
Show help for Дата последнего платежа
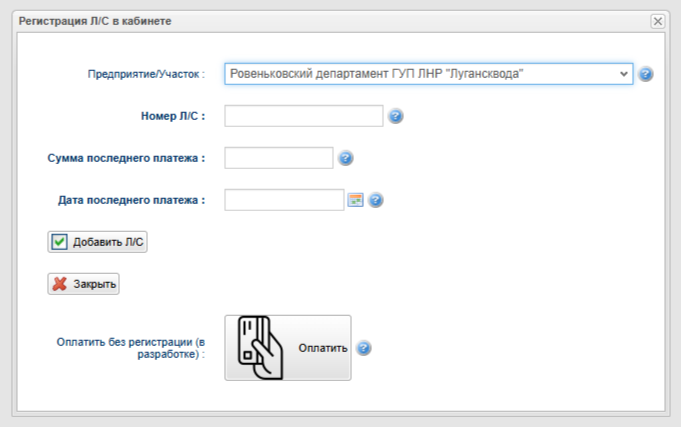376,200
